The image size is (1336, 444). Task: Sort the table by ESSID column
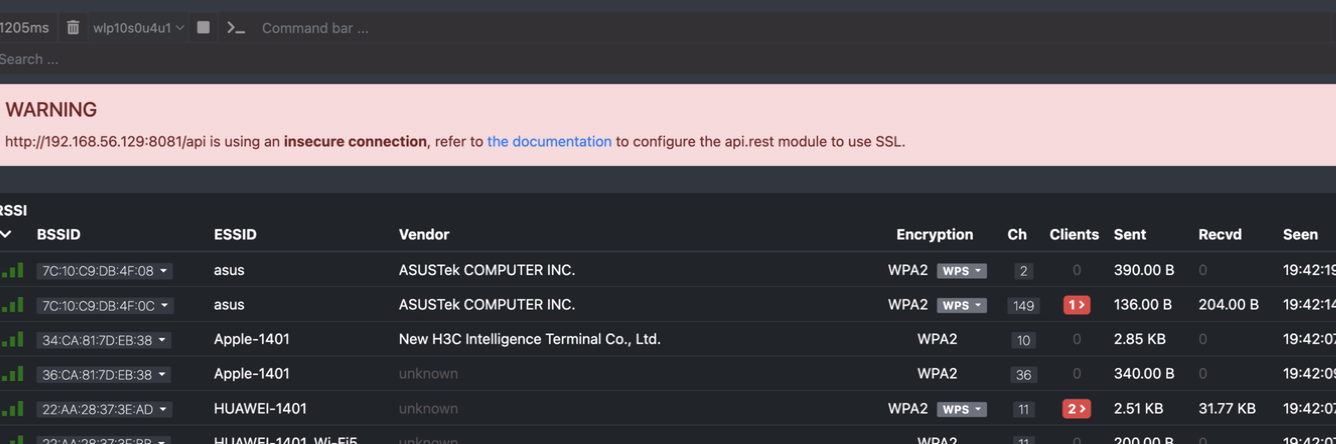point(235,234)
